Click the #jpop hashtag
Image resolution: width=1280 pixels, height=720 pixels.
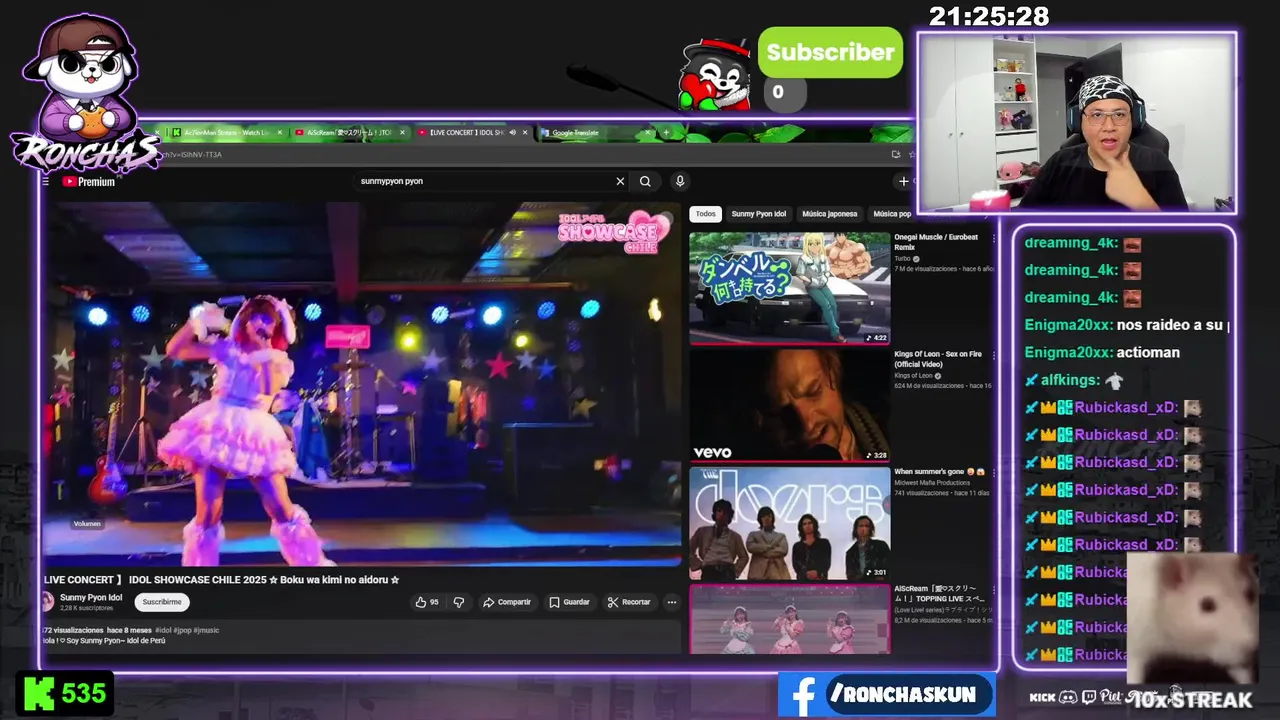(183, 630)
